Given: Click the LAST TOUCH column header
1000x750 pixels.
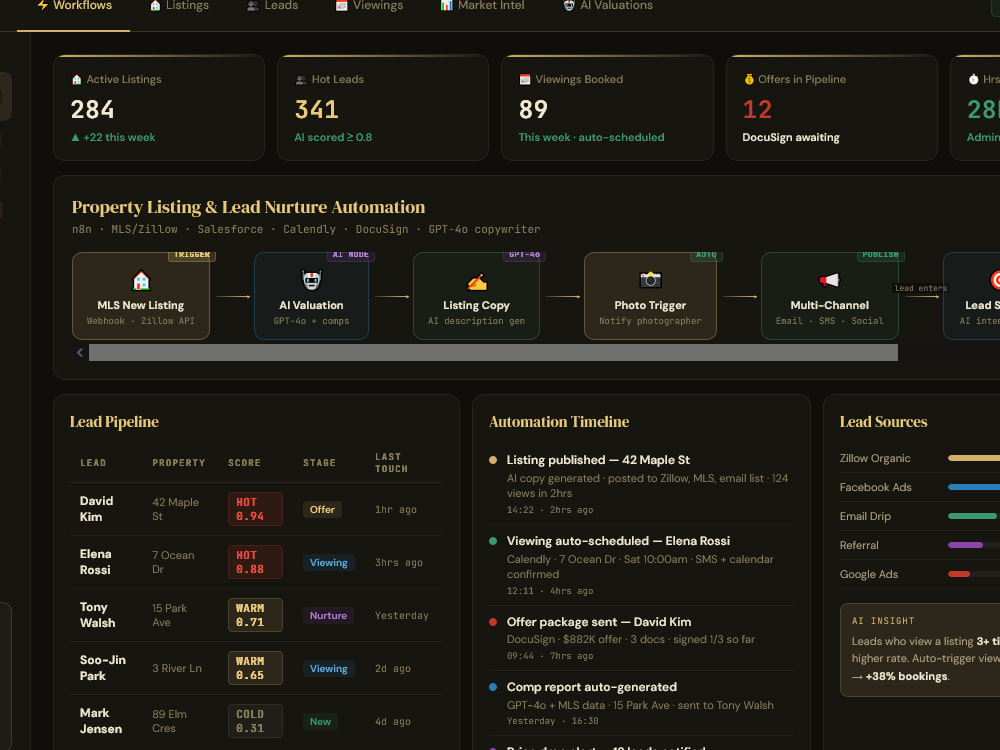Looking at the screenshot, I should coord(391,463).
